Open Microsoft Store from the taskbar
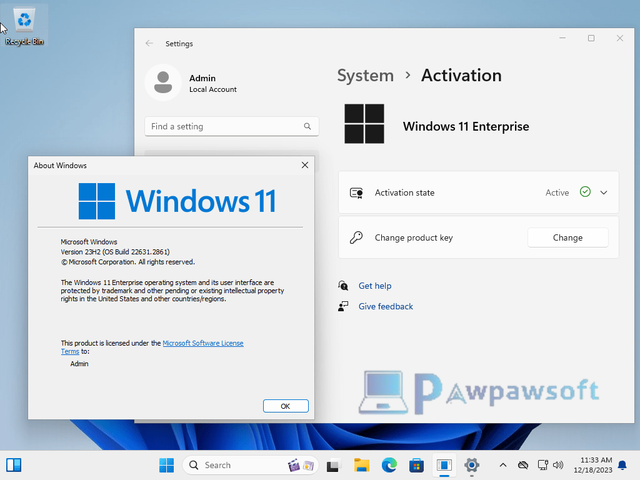Image resolution: width=640 pixels, height=480 pixels. (416, 465)
